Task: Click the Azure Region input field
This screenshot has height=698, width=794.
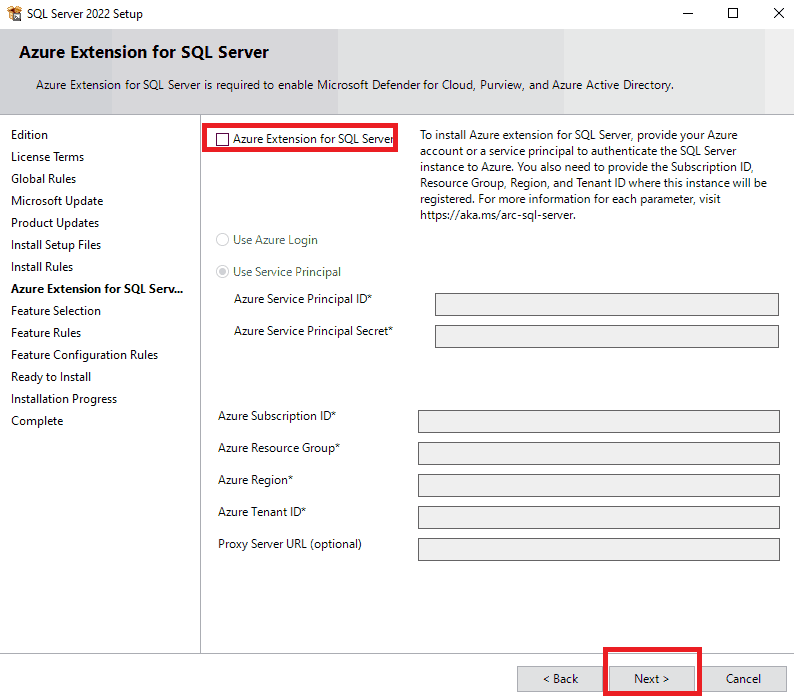Action: click(598, 485)
